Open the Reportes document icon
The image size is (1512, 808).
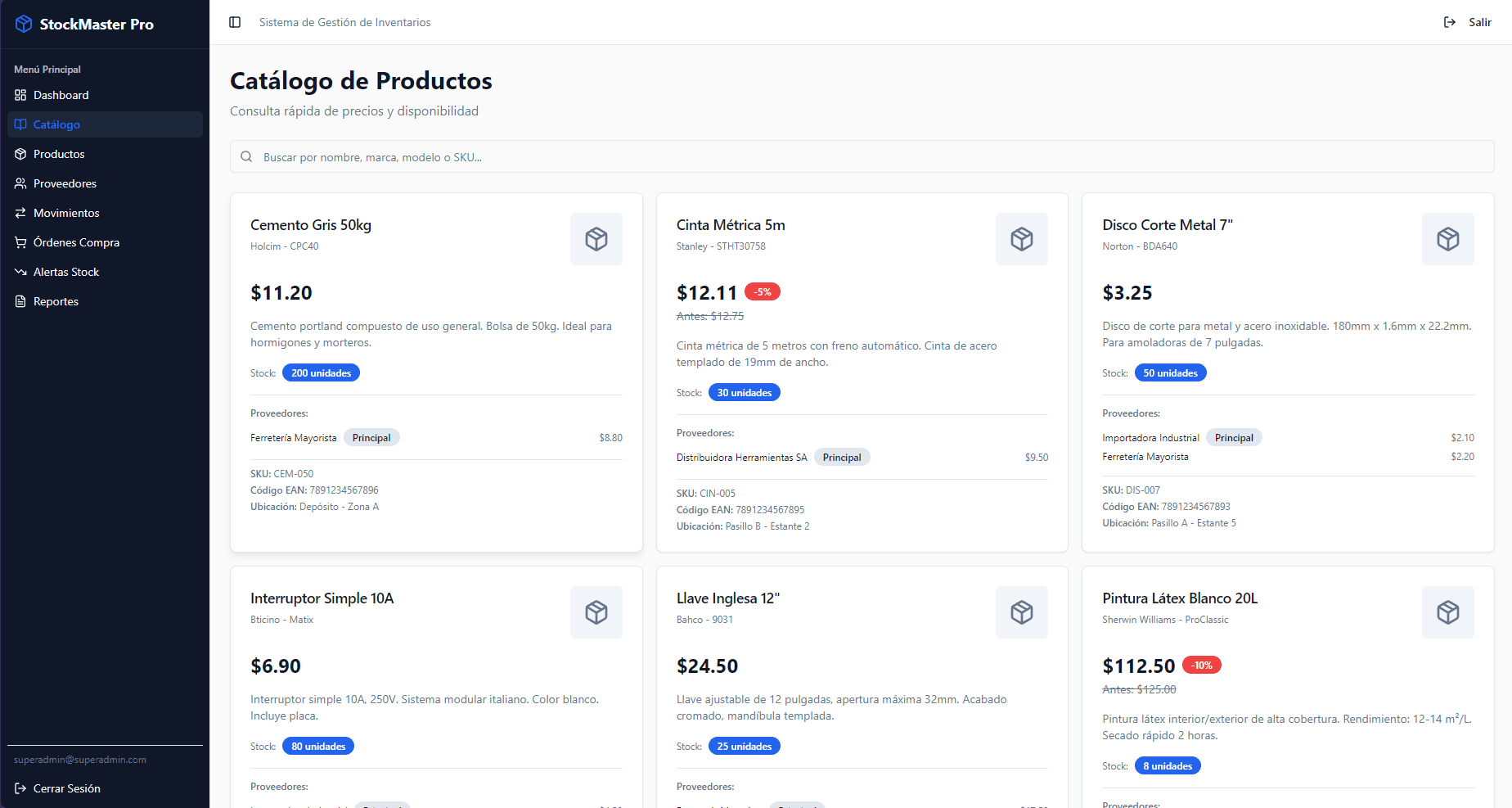[x=20, y=301]
